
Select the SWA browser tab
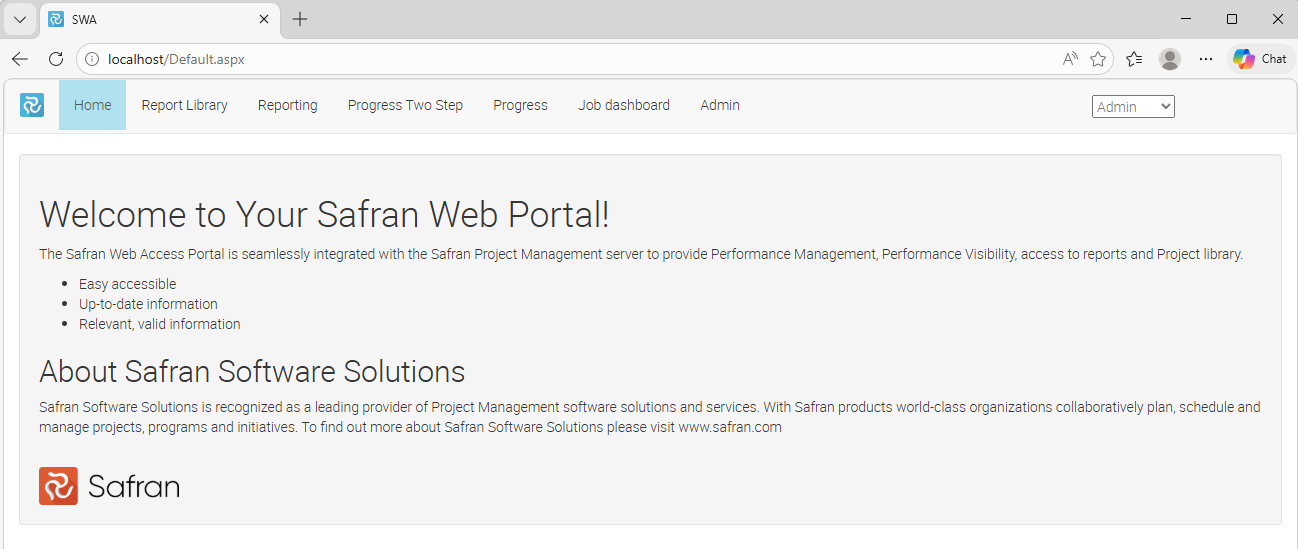pyautogui.click(x=159, y=19)
